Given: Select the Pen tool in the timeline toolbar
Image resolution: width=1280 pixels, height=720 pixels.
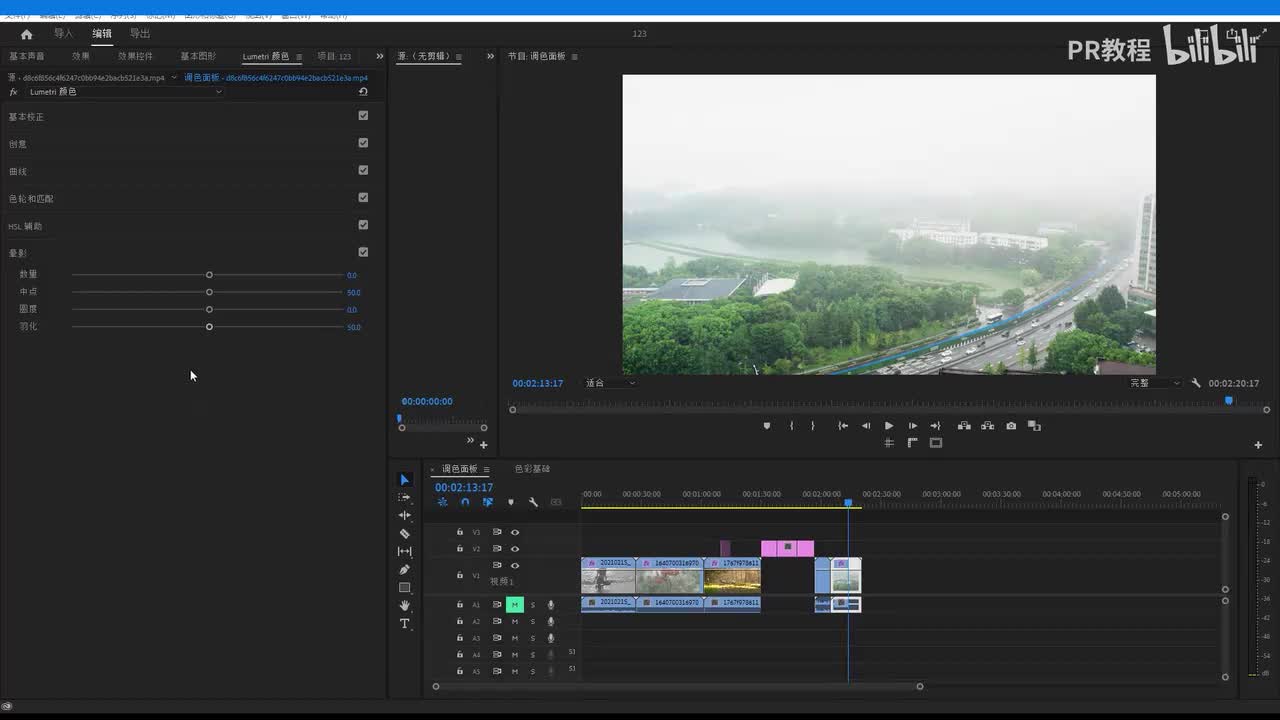Looking at the screenshot, I should tap(404, 570).
